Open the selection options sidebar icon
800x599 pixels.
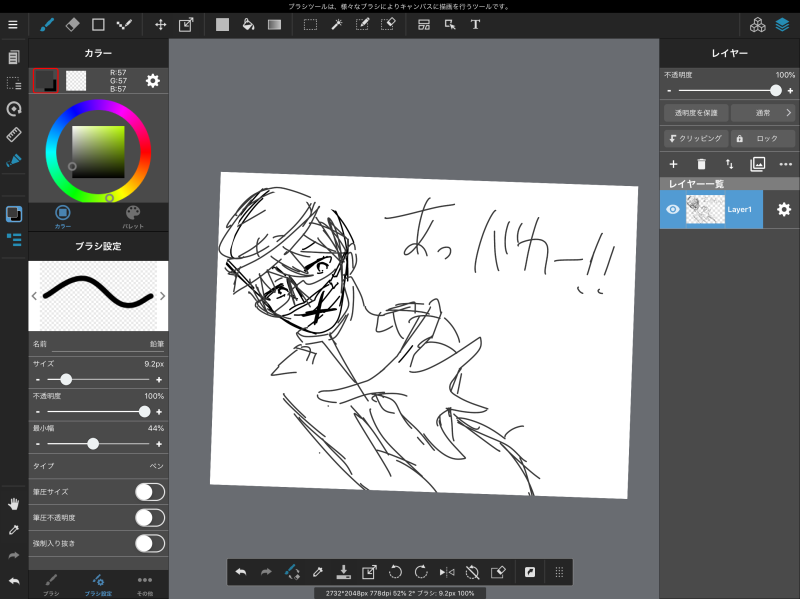click(x=14, y=83)
